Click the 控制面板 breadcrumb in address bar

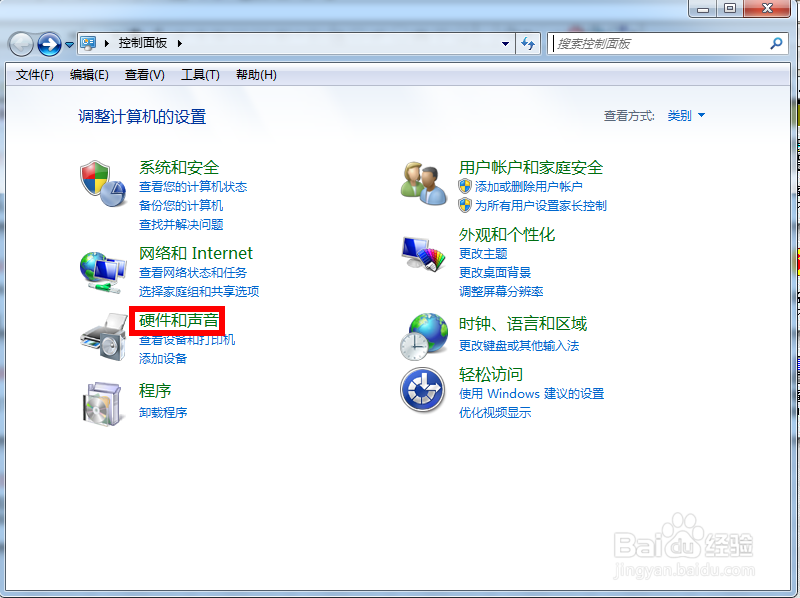click(143, 43)
